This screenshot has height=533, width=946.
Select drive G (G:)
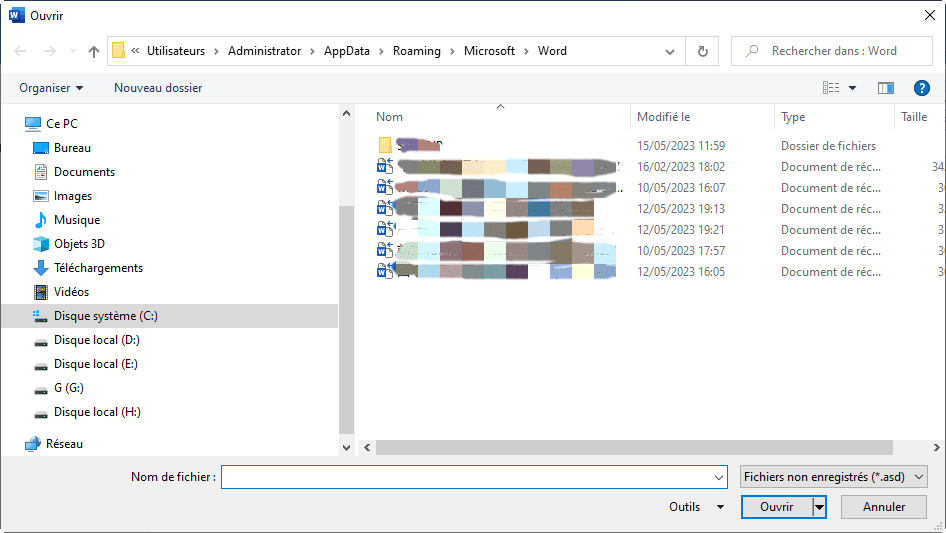click(69, 388)
